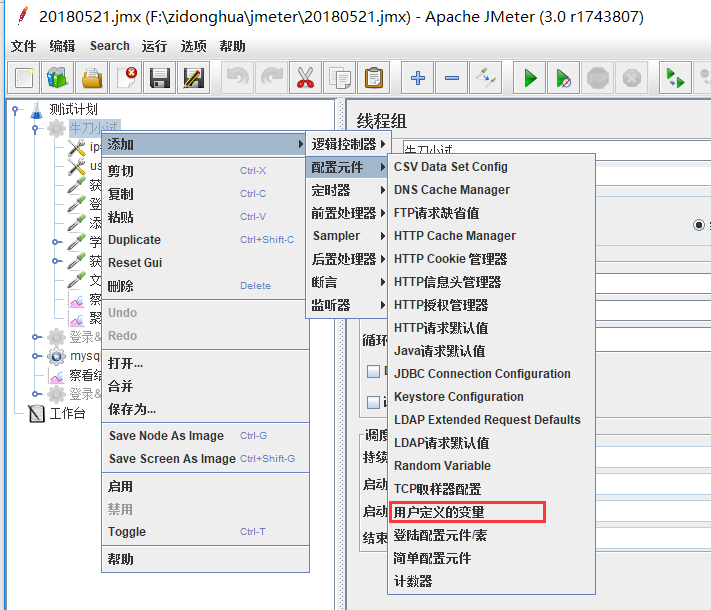Screen dimensions: 711x610
Task: Choose HTTP信息头管理器
Action: [x=492, y=282]
